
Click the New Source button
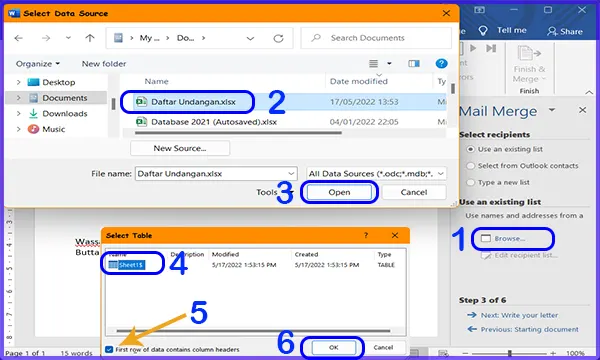180,148
